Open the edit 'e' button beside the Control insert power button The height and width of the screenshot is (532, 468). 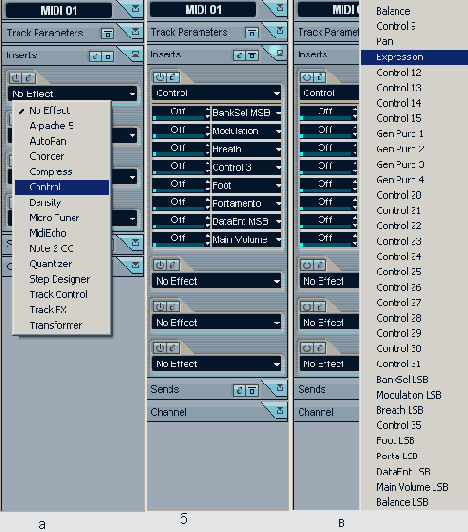point(172,77)
